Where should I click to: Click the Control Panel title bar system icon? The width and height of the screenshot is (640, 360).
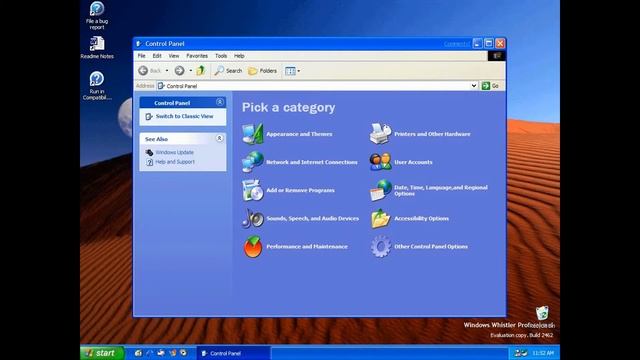(139, 44)
